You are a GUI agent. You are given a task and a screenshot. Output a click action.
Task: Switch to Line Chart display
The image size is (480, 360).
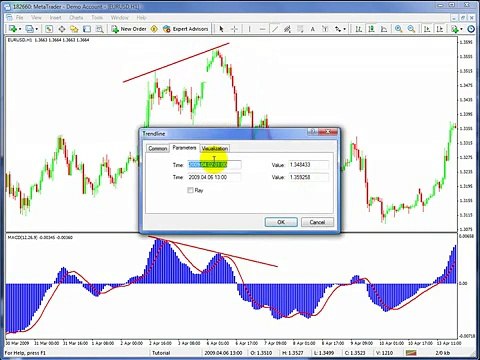pos(384,29)
